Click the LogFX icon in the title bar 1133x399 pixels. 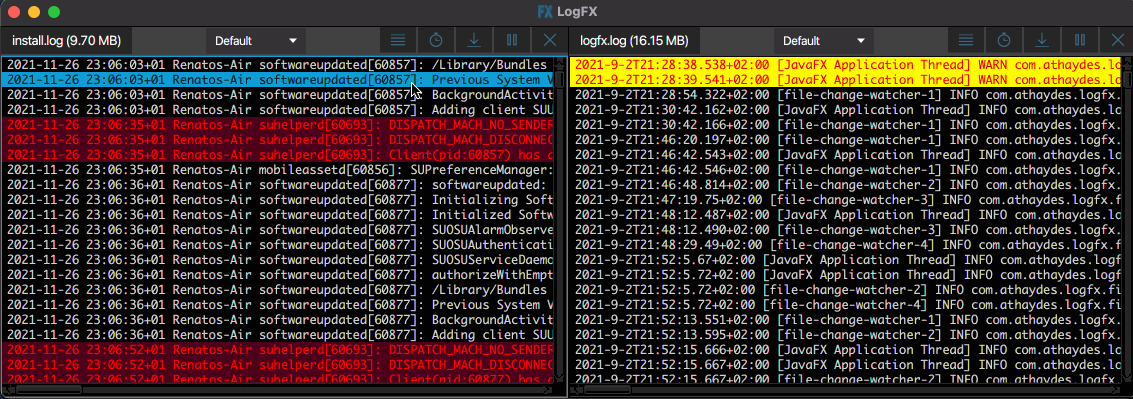click(546, 12)
